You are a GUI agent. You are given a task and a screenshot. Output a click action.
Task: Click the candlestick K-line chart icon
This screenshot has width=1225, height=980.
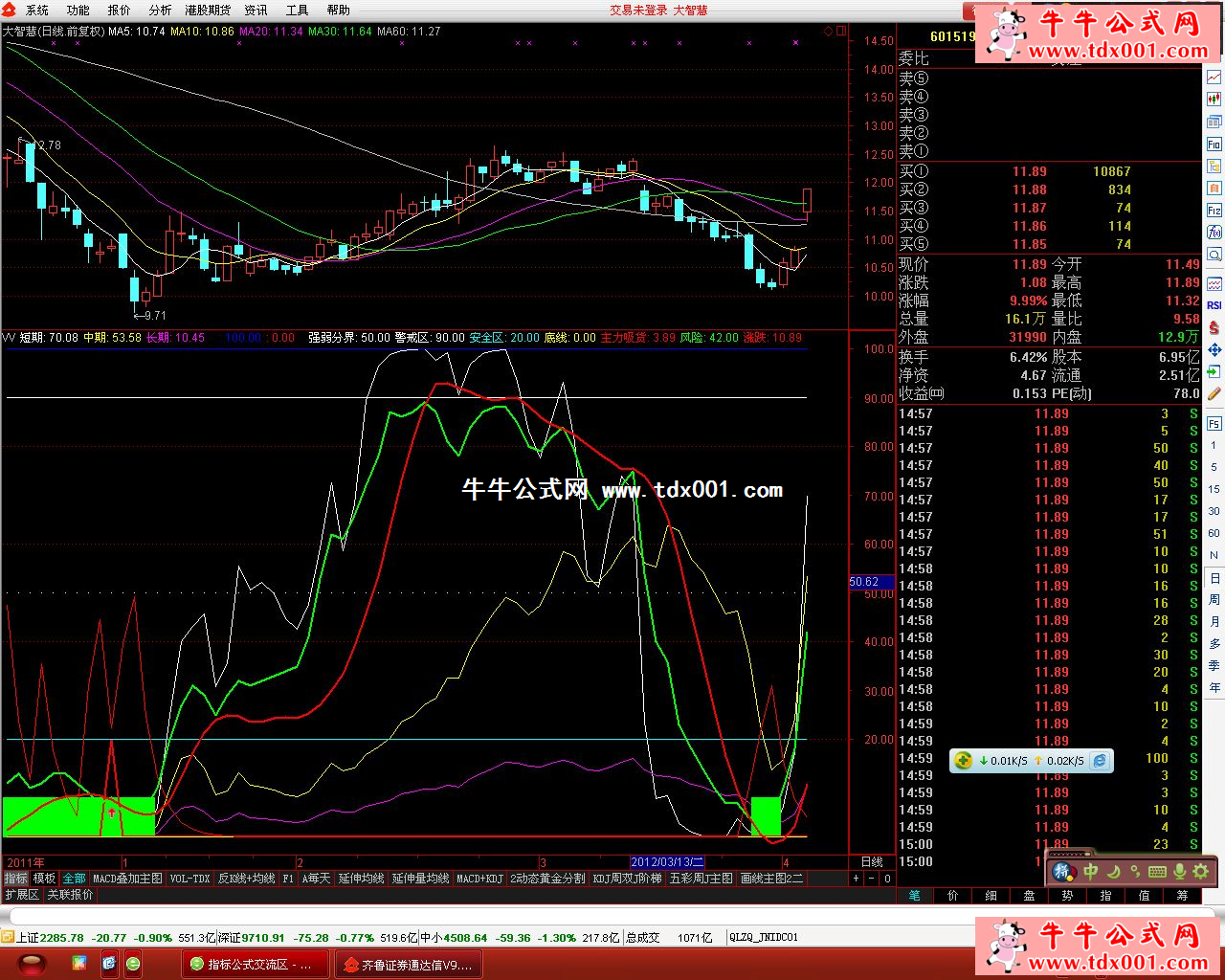point(1214,100)
